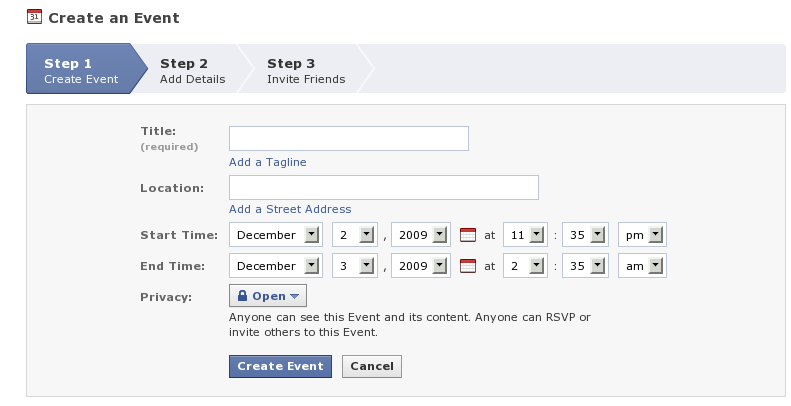This screenshot has width=791, height=406.
Task: Click the calendar icon beside Create an Event
Action: [x=34, y=17]
